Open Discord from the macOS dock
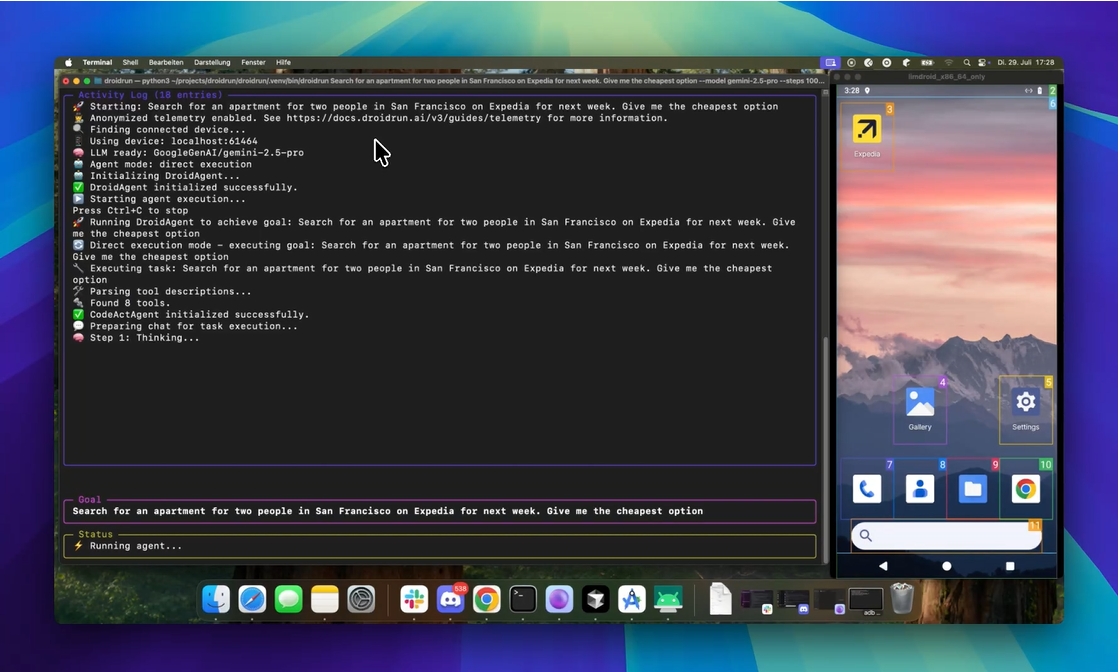1120x672 pixels. point(451,599)
